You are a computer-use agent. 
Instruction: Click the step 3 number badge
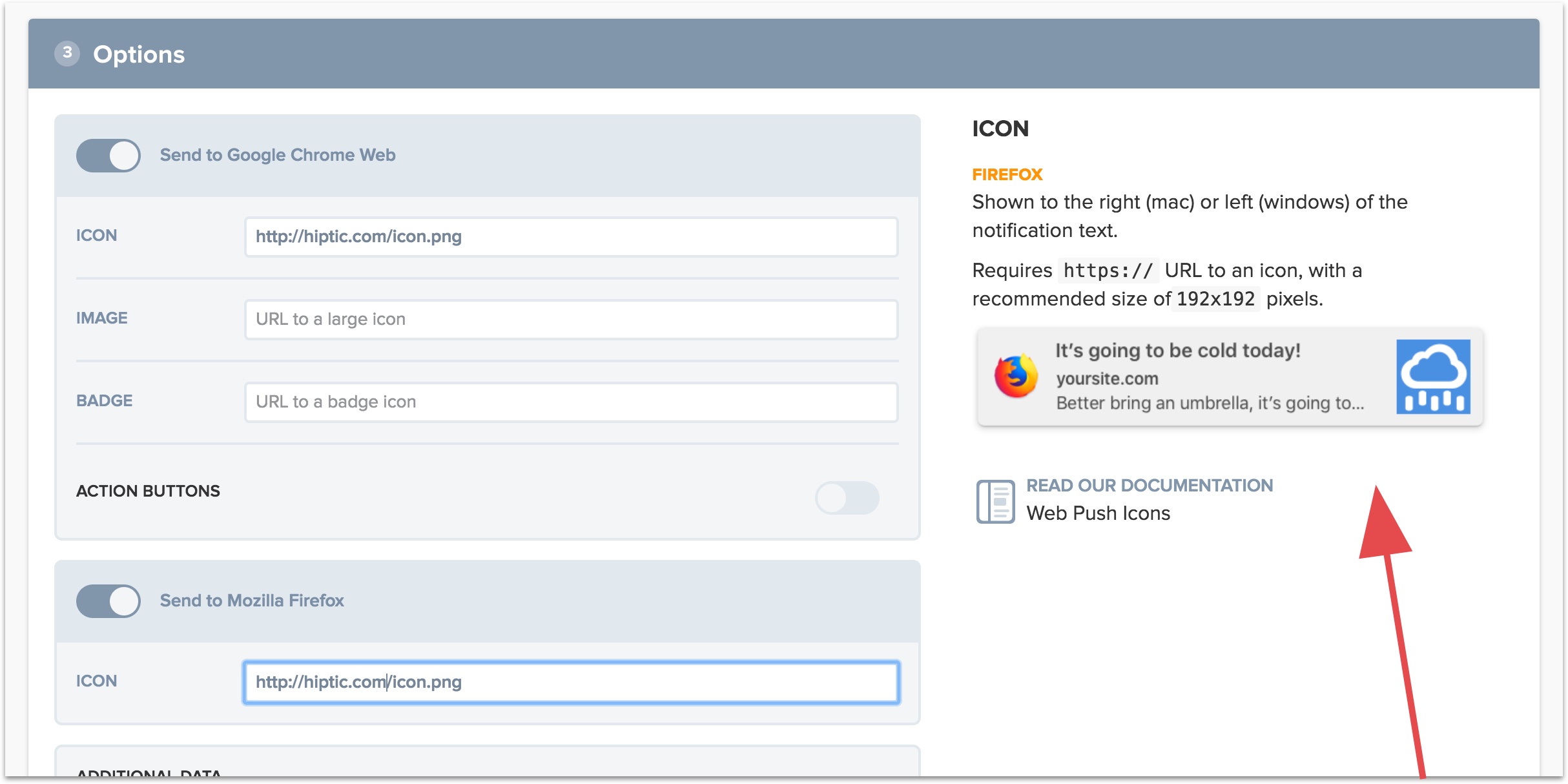point(67,54)
